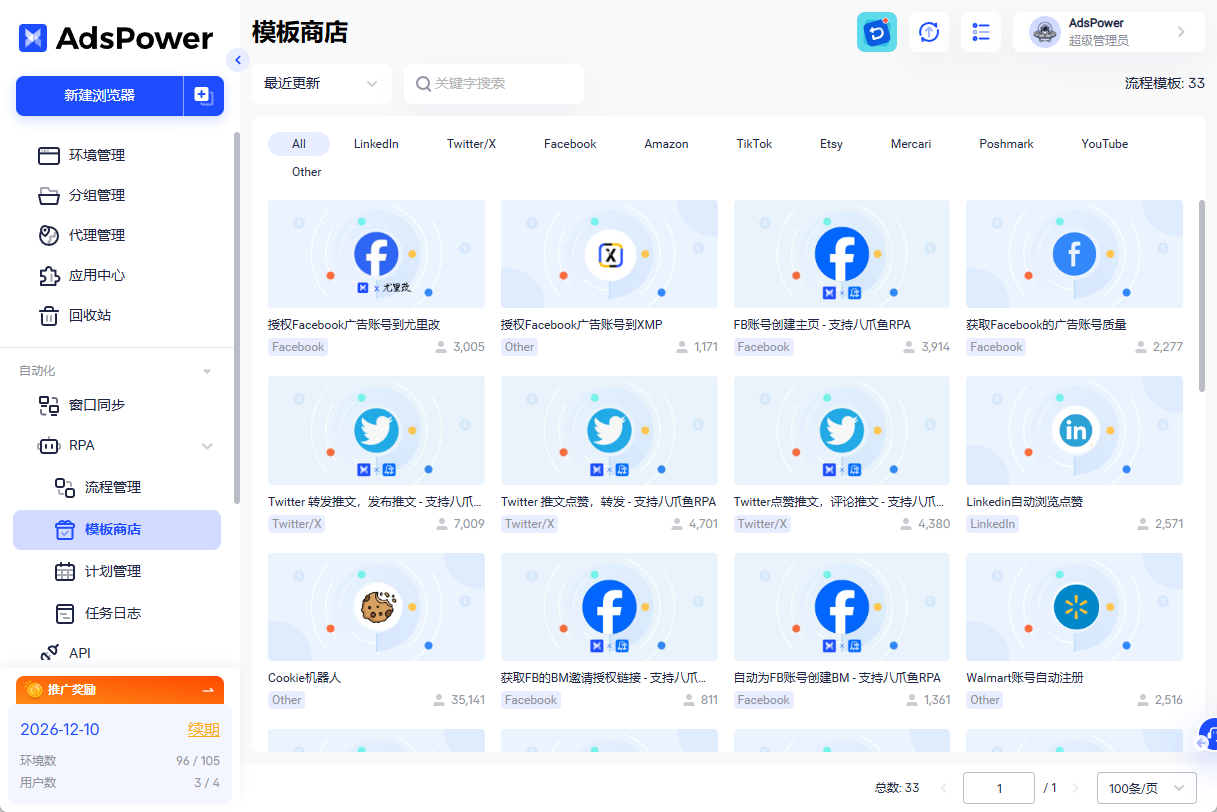Screen dimensions: 1217x812
Task: Click the 代理管理 globe icon
Action: coord(49,235)
